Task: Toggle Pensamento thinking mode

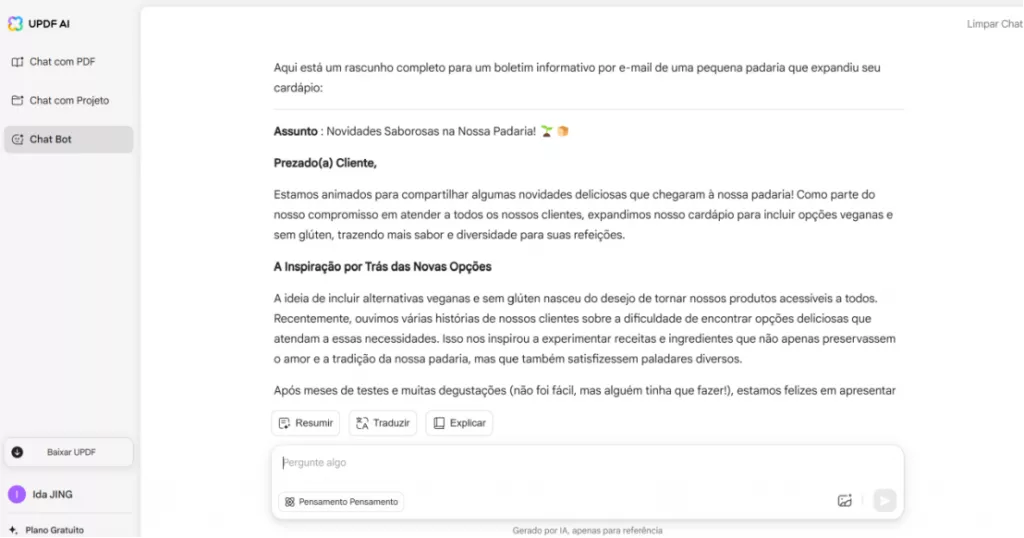Action: [x=341, y=501]
